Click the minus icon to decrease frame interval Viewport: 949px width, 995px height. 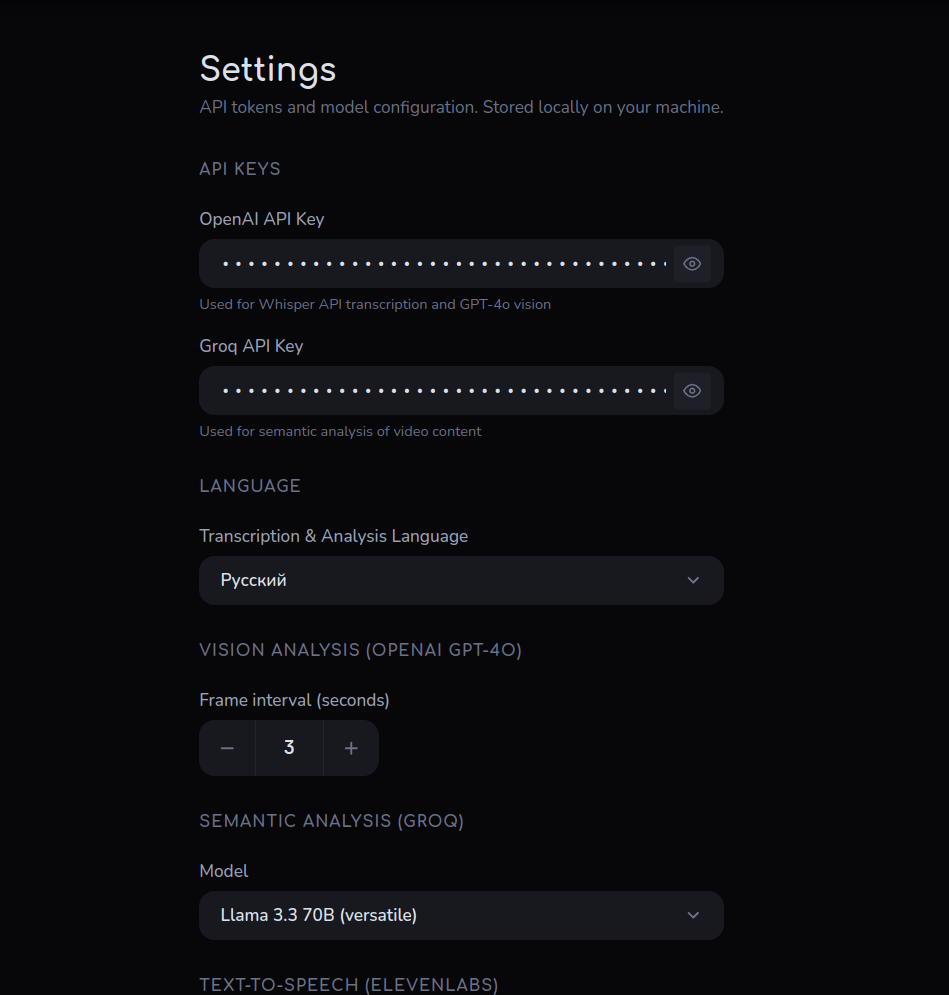pyautogui.click(x=226, y=747)
